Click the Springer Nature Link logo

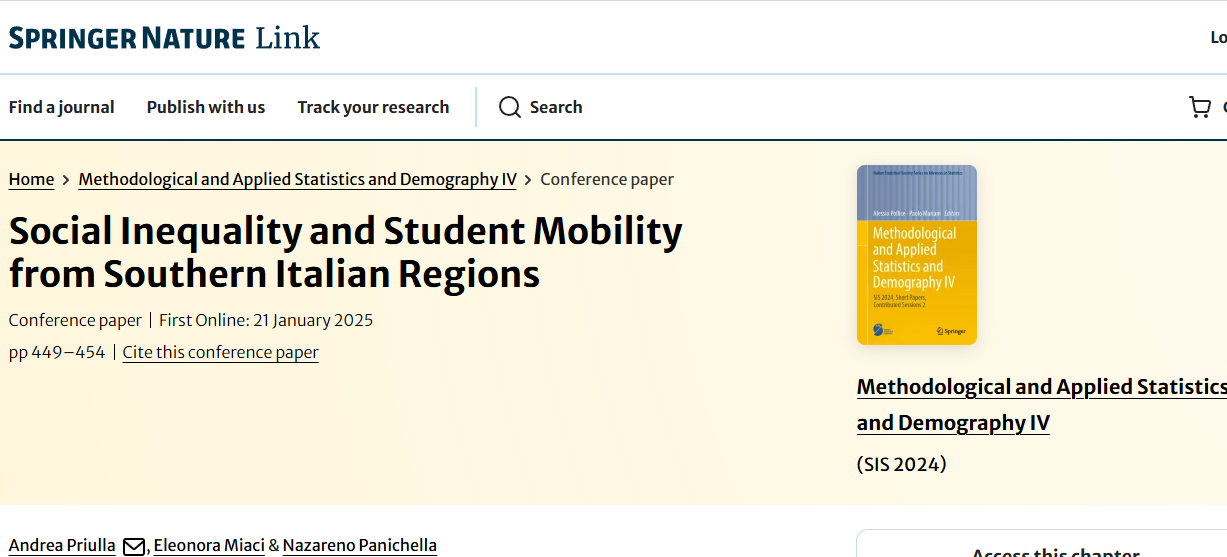(164, 39)
